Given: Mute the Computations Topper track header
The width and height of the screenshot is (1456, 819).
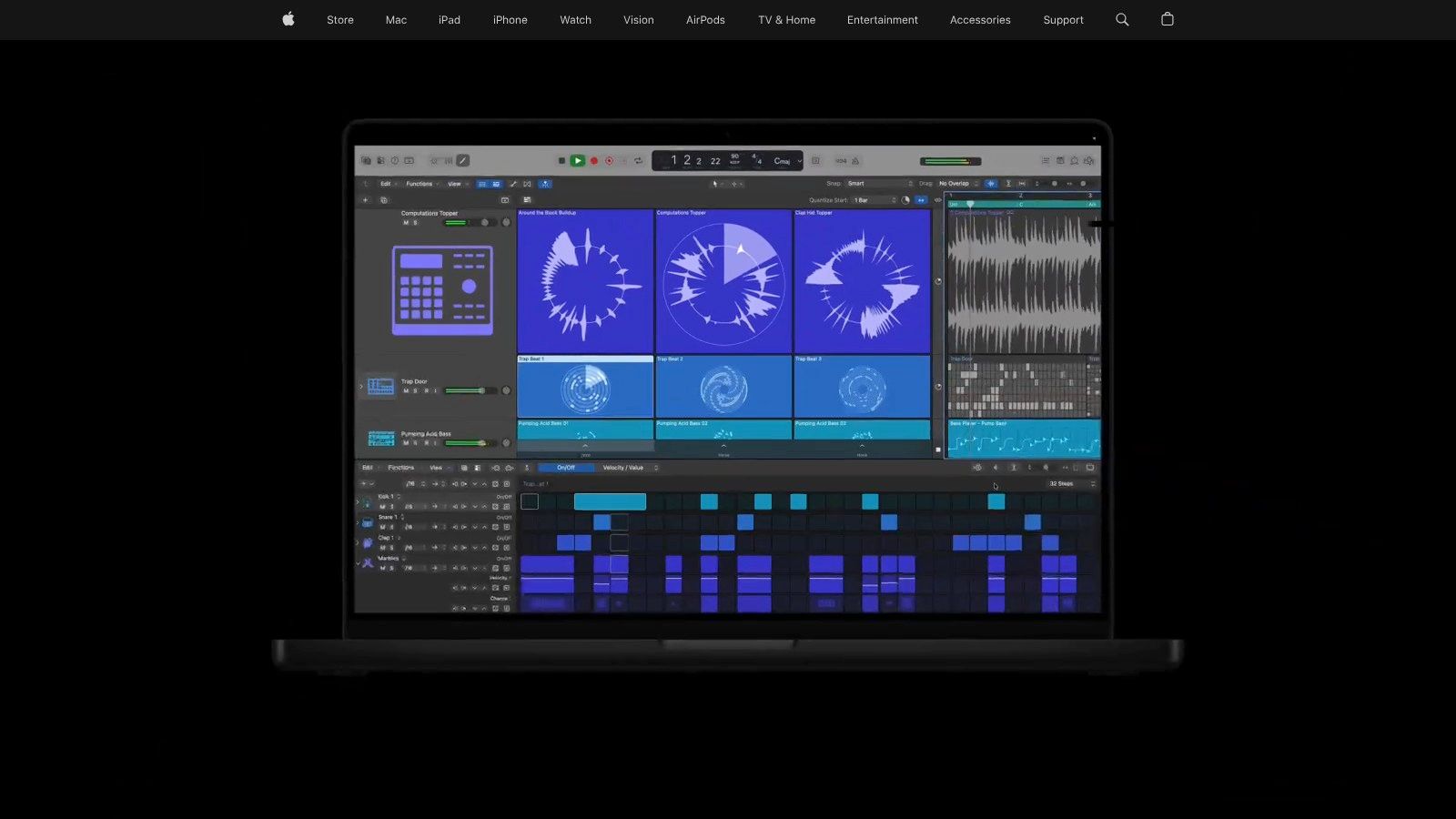Looking at the screenshot, I should point(405,223).
